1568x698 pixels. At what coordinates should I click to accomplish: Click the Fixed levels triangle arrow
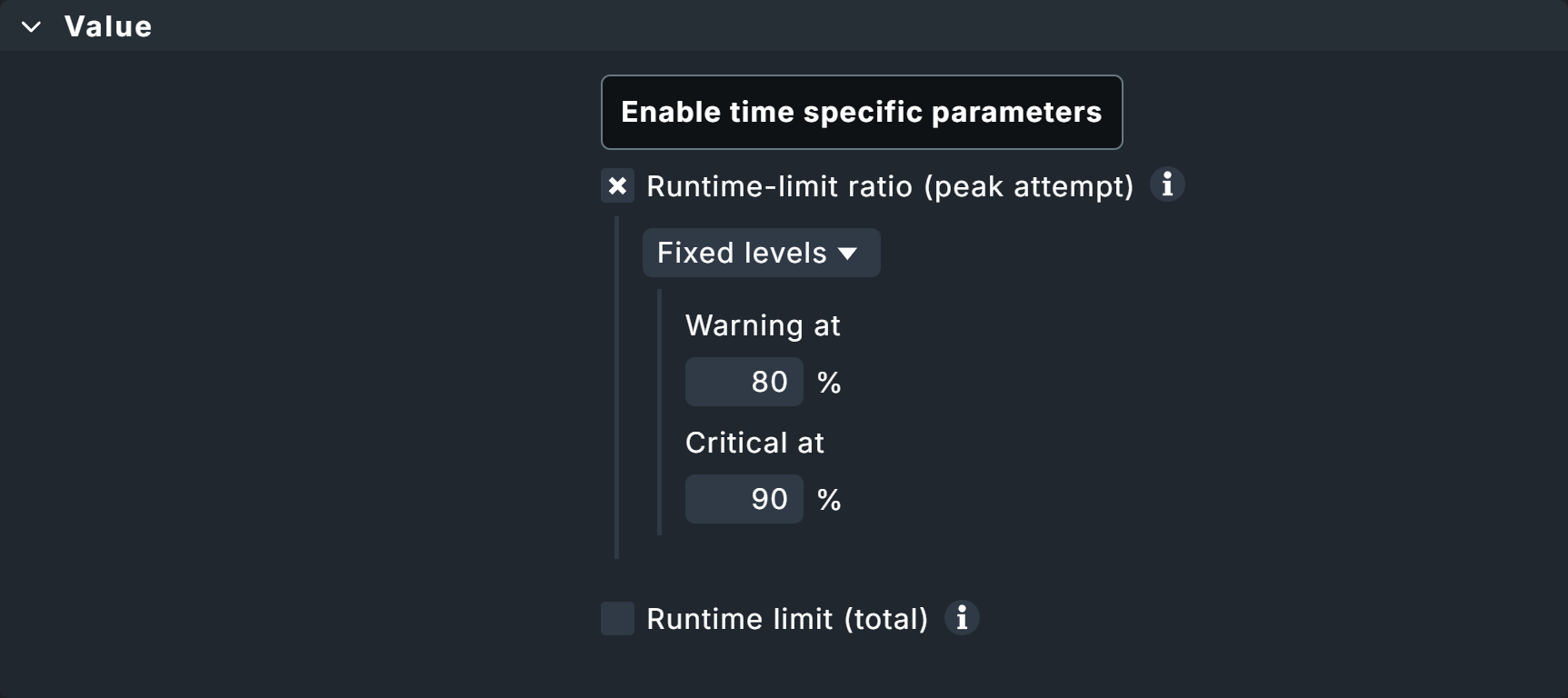click(848, 254)
